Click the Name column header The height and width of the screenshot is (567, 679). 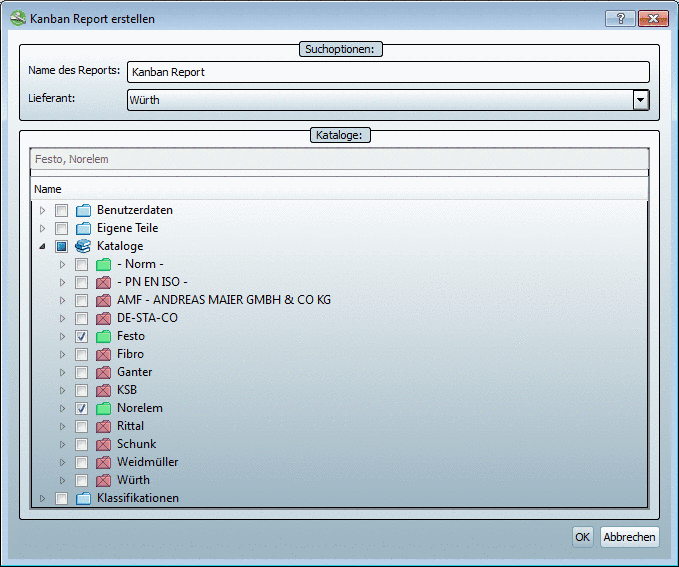tap(339, 189)
